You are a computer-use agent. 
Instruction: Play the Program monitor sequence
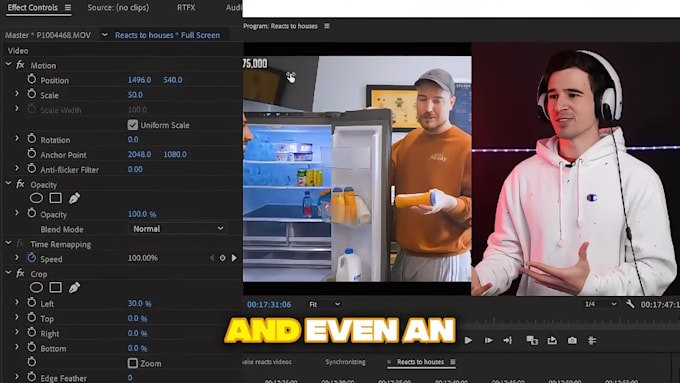pos(468,340)
